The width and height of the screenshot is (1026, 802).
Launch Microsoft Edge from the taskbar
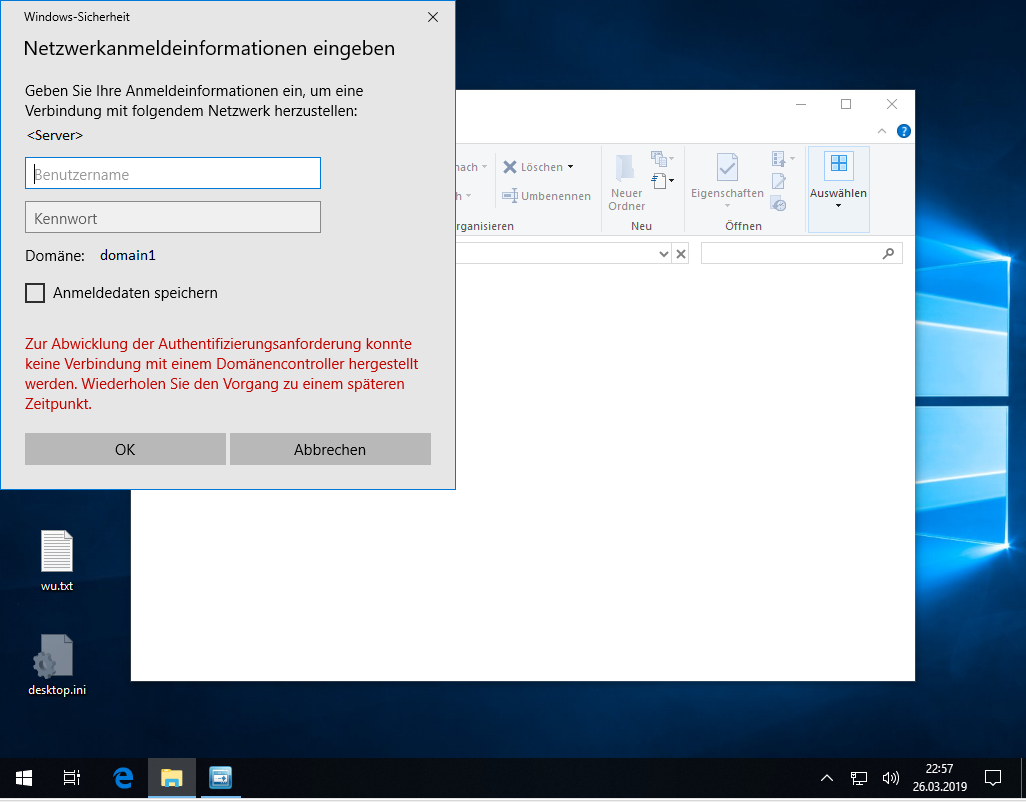point(123,778)
